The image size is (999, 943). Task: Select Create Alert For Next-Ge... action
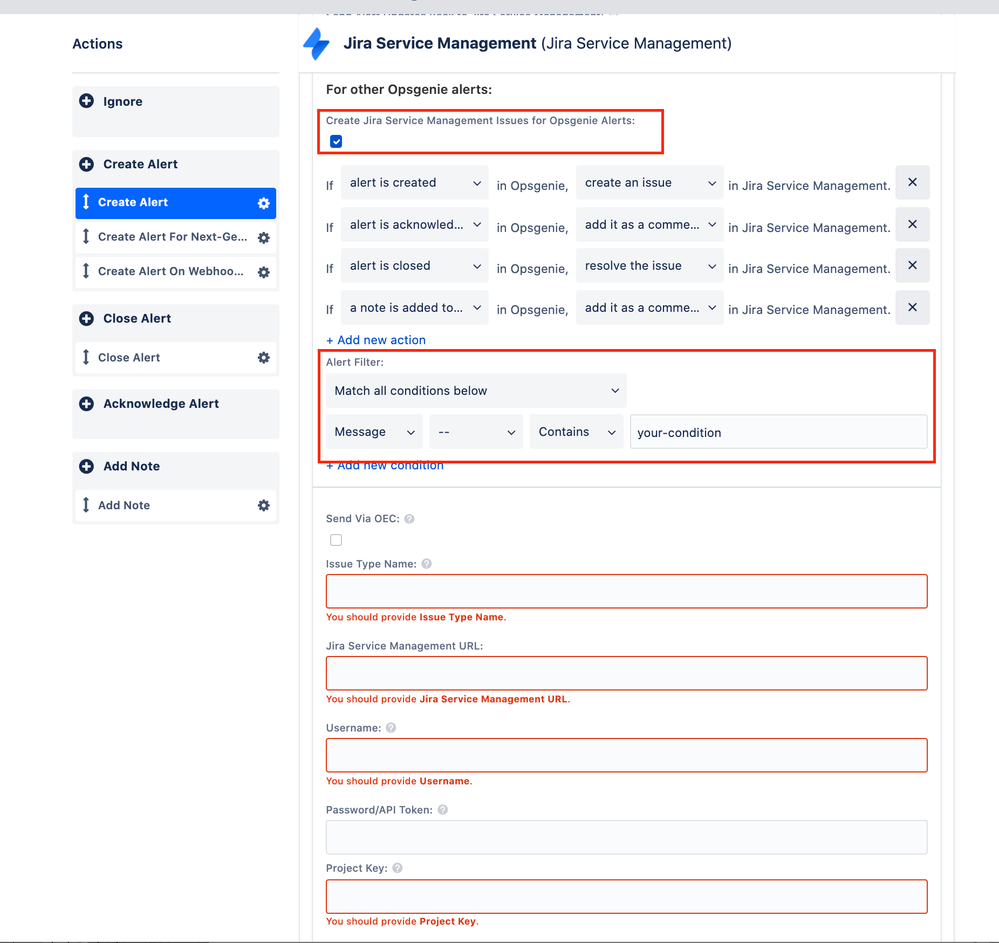click(176, 237)
